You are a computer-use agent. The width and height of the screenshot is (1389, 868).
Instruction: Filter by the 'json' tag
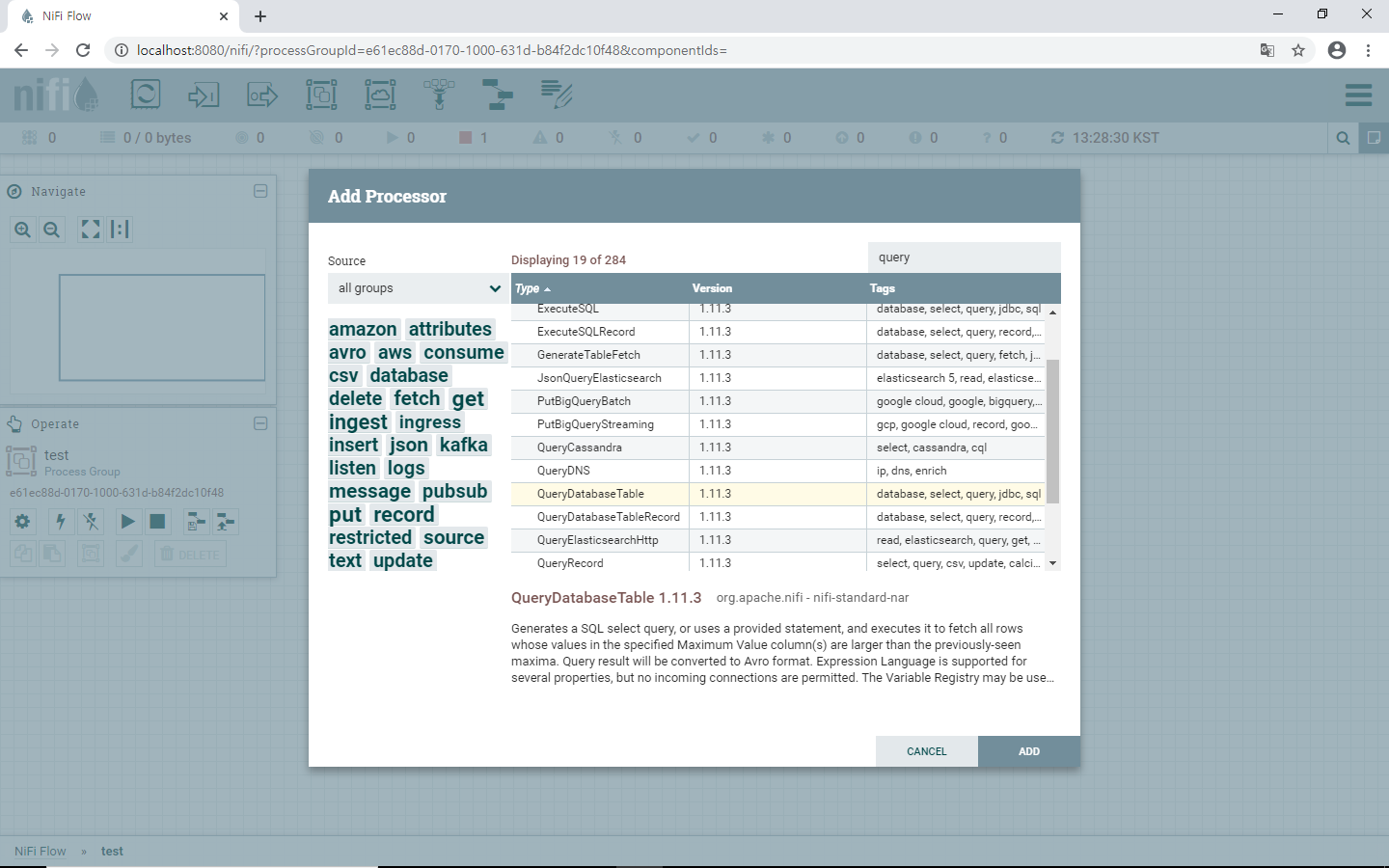[x=409, y=445]
